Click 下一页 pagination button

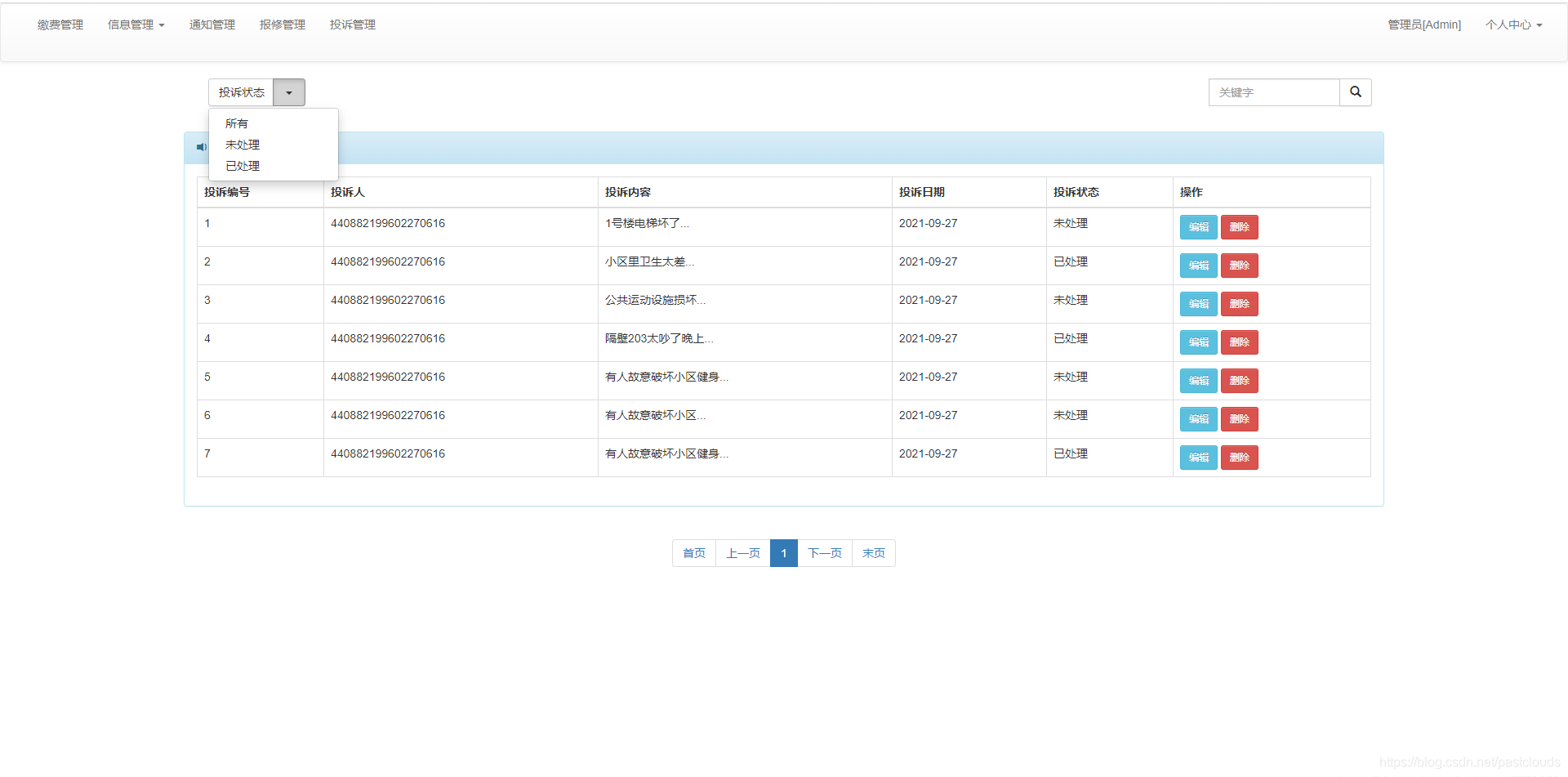[x=825, y=553]
